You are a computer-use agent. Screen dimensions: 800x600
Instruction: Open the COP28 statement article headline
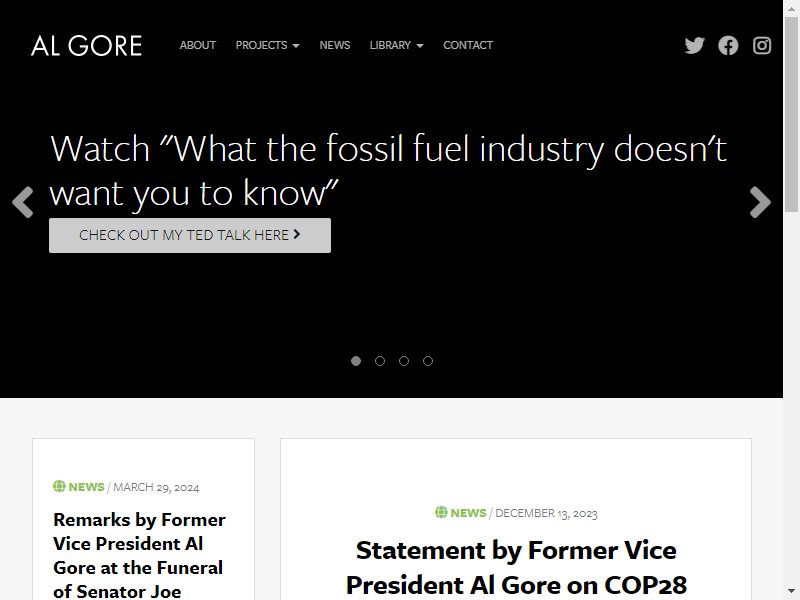click(516, 567)
